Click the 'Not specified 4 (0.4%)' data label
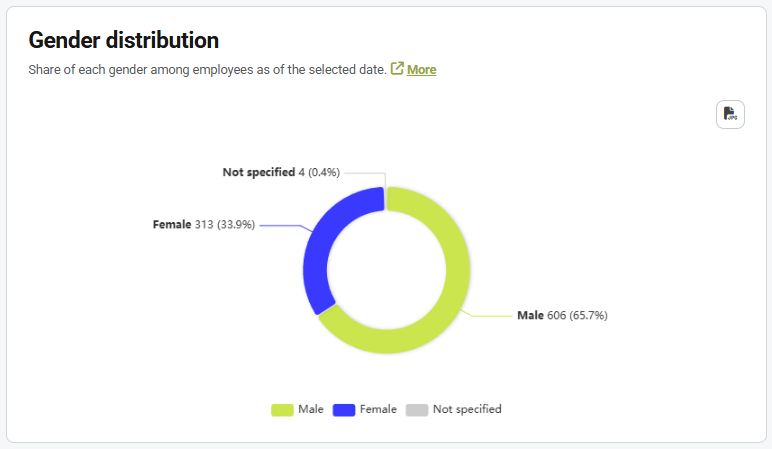The image size is (772, 449). point(281,172)
